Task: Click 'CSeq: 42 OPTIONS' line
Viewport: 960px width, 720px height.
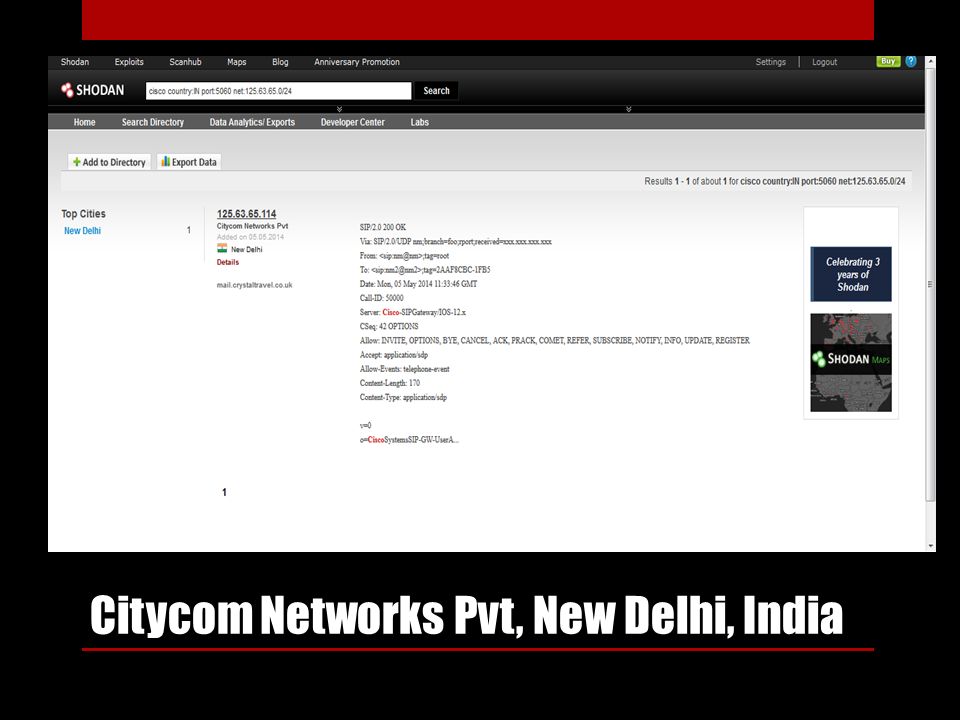Action: [x=389, y=326]
